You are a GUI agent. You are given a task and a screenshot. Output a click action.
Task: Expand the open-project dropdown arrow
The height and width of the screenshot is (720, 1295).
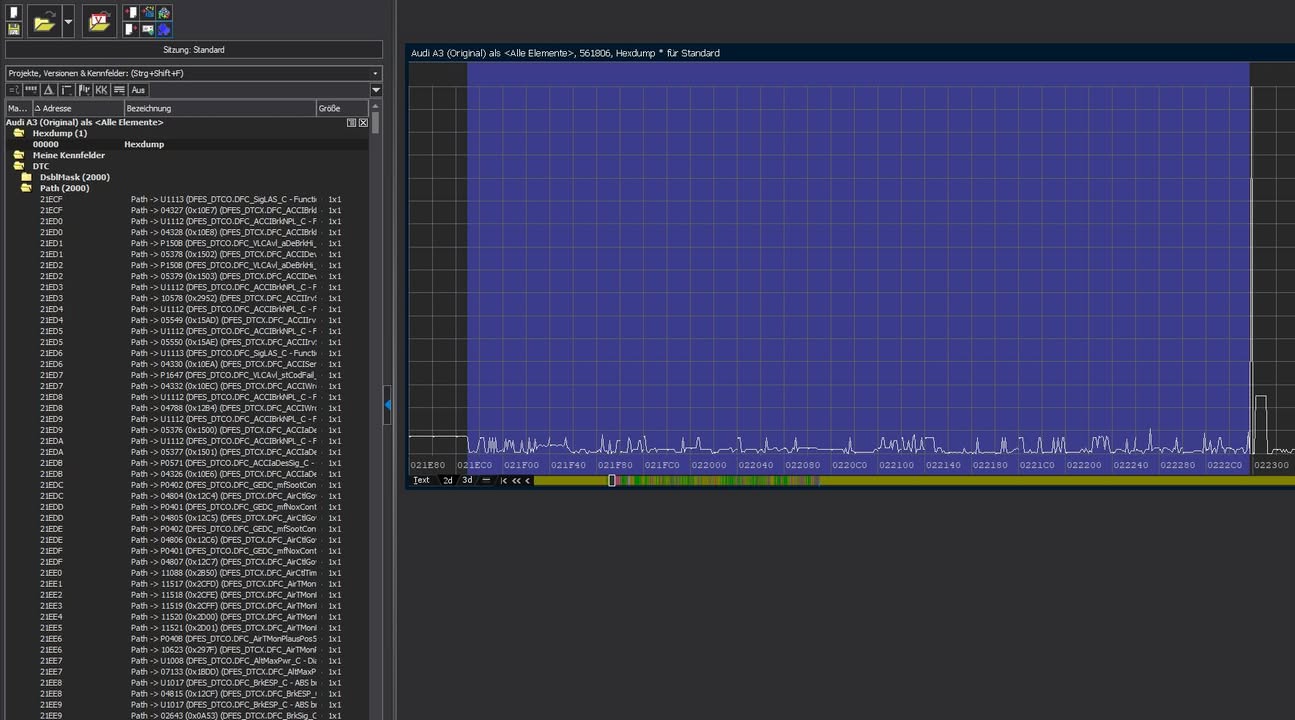[68, 21]
